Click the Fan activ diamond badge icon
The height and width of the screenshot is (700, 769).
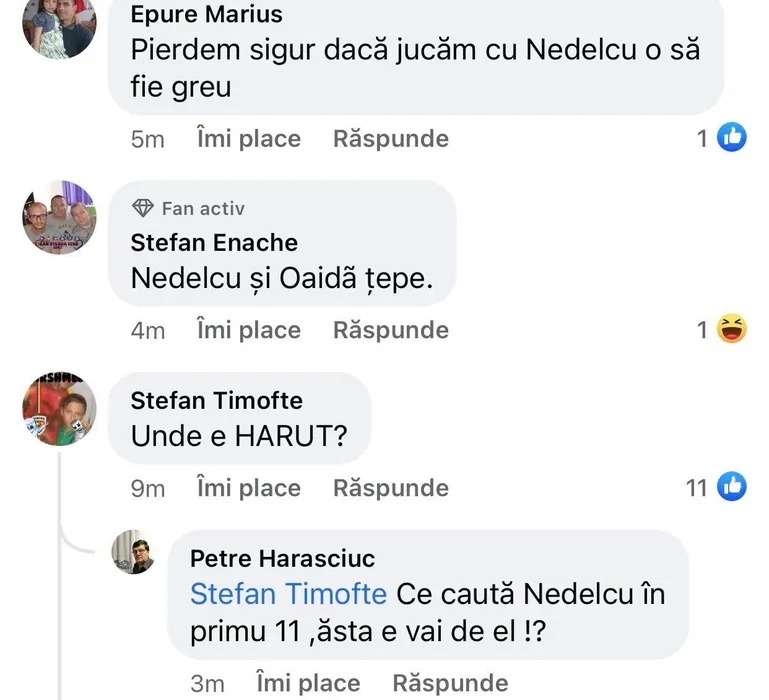pyautogui.click(x=144, y=208)
